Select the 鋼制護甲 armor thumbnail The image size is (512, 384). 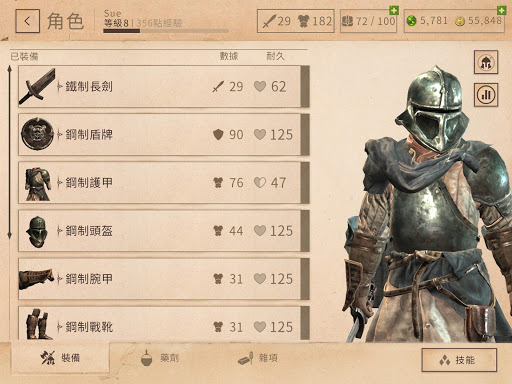pos(38,184)
